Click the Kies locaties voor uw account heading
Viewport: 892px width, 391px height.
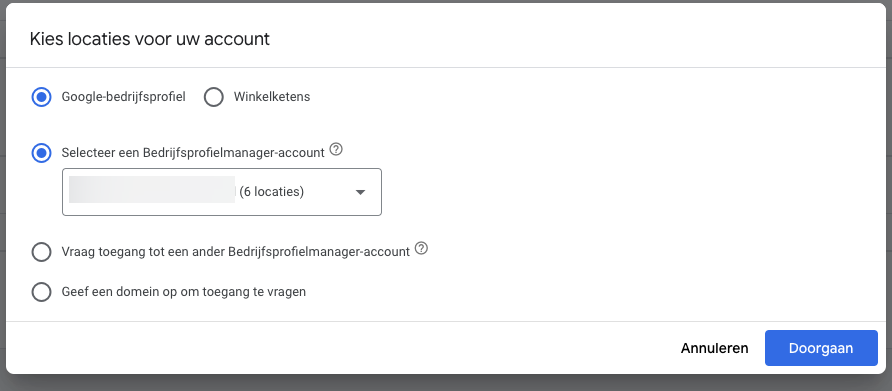150,39
